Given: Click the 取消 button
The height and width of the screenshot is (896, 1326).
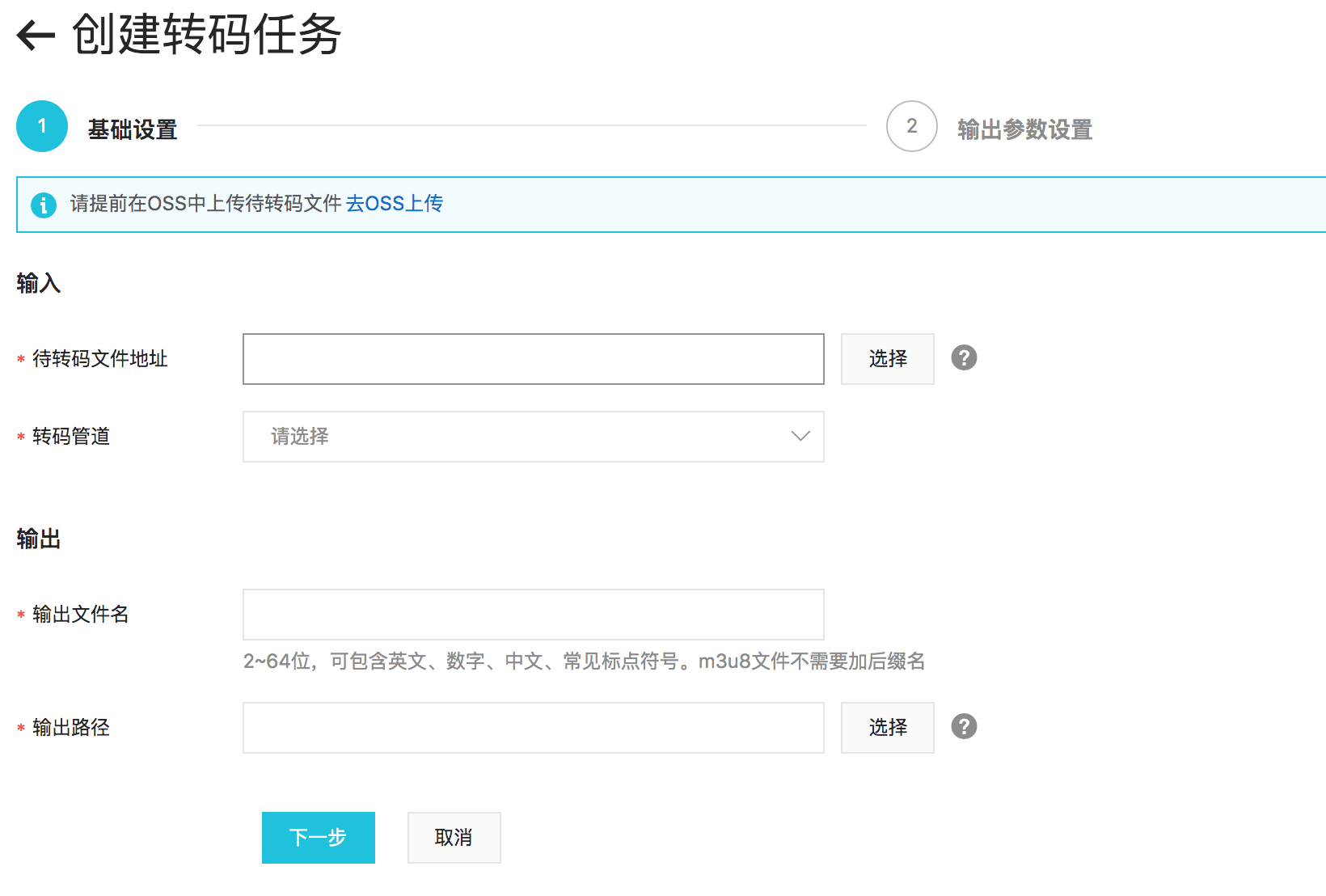Looking at the screenshot, I should (454, 838).
